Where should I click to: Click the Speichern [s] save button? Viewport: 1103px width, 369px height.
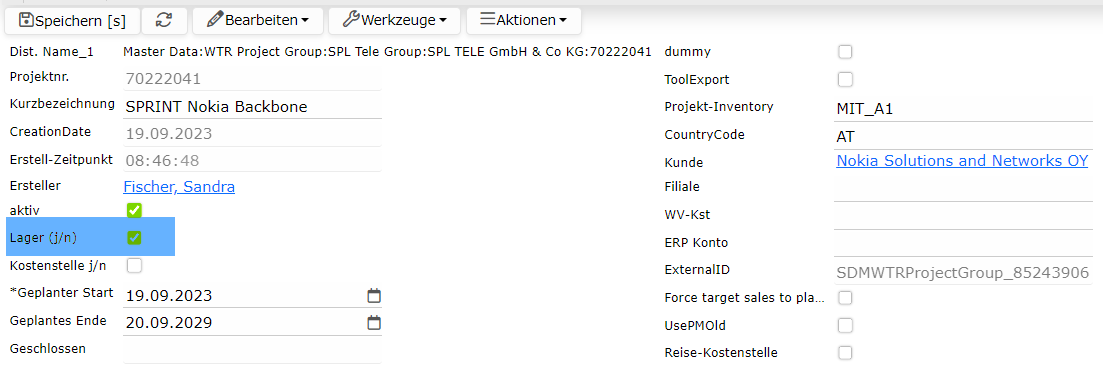point(72,21)
